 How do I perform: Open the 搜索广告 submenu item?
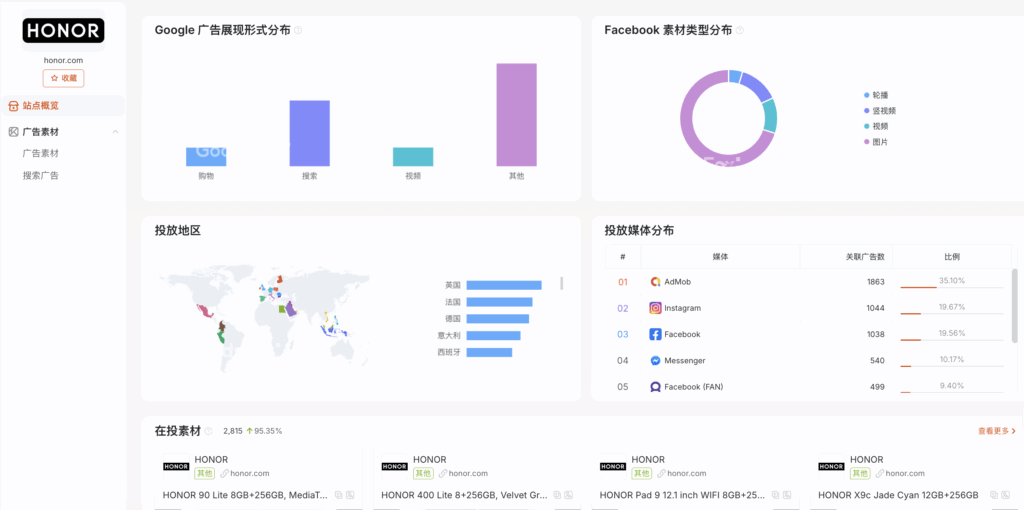click(x=40, y=176)
